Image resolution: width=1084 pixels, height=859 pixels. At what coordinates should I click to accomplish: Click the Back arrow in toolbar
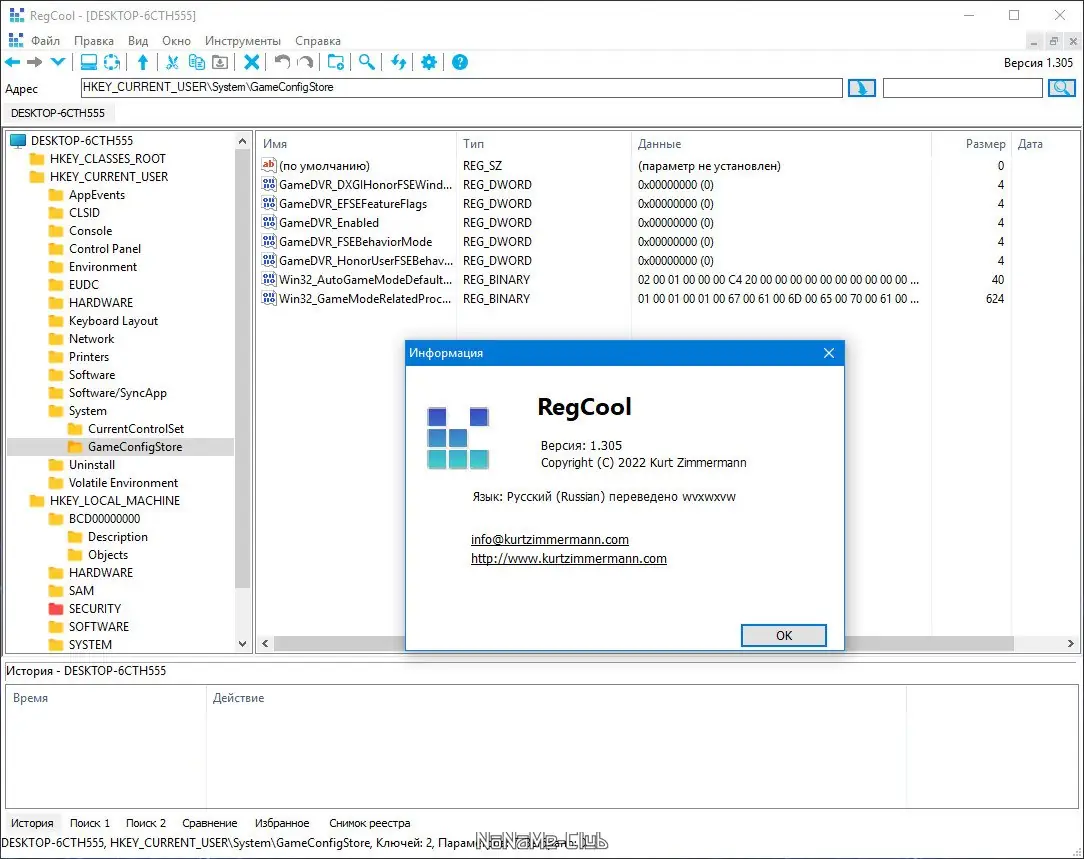[x=12, y=62]
